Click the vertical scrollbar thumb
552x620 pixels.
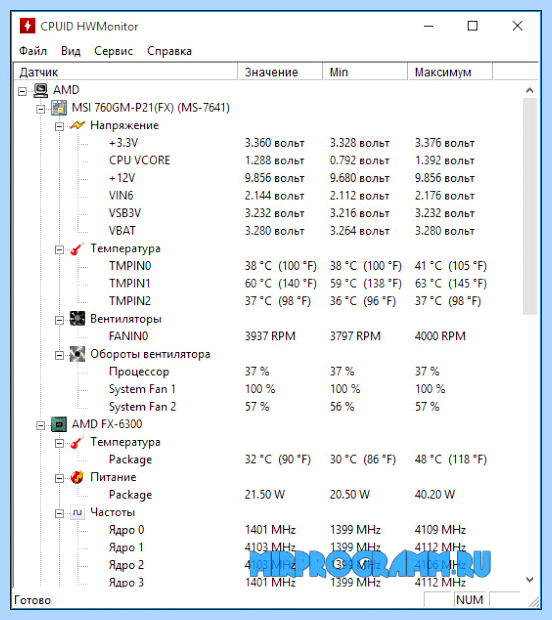(530, 206)
